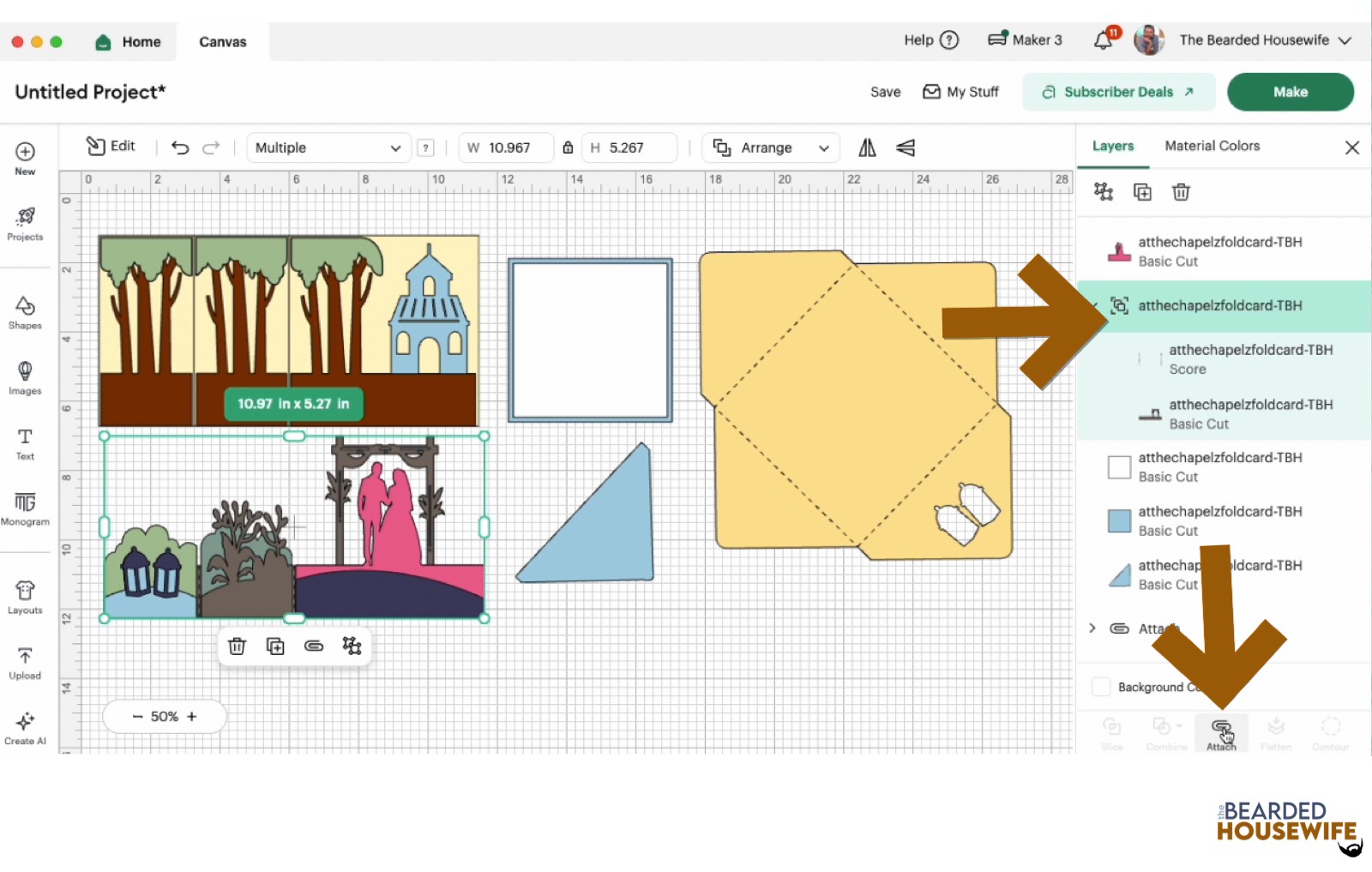Open the Shapes tool in sidebar
The width and height of the screenshot is (1372, 872).
point(25,312)
